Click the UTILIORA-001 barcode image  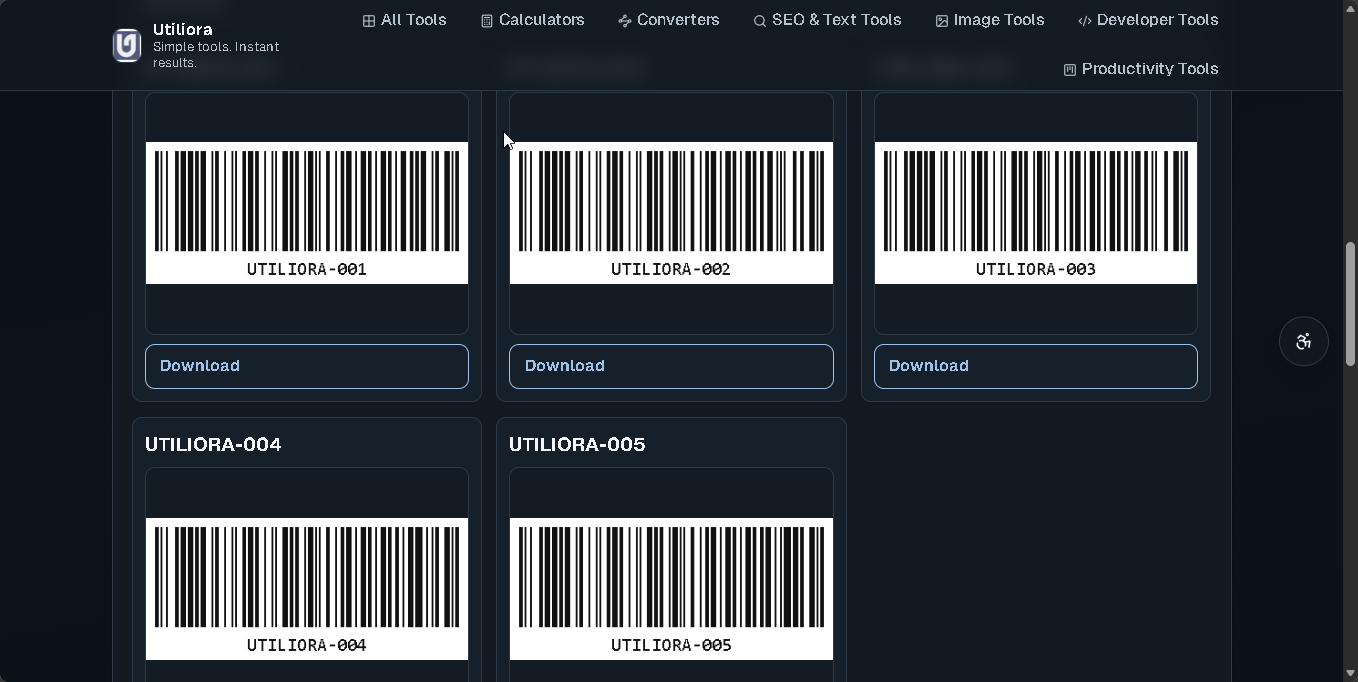point(307,213)
